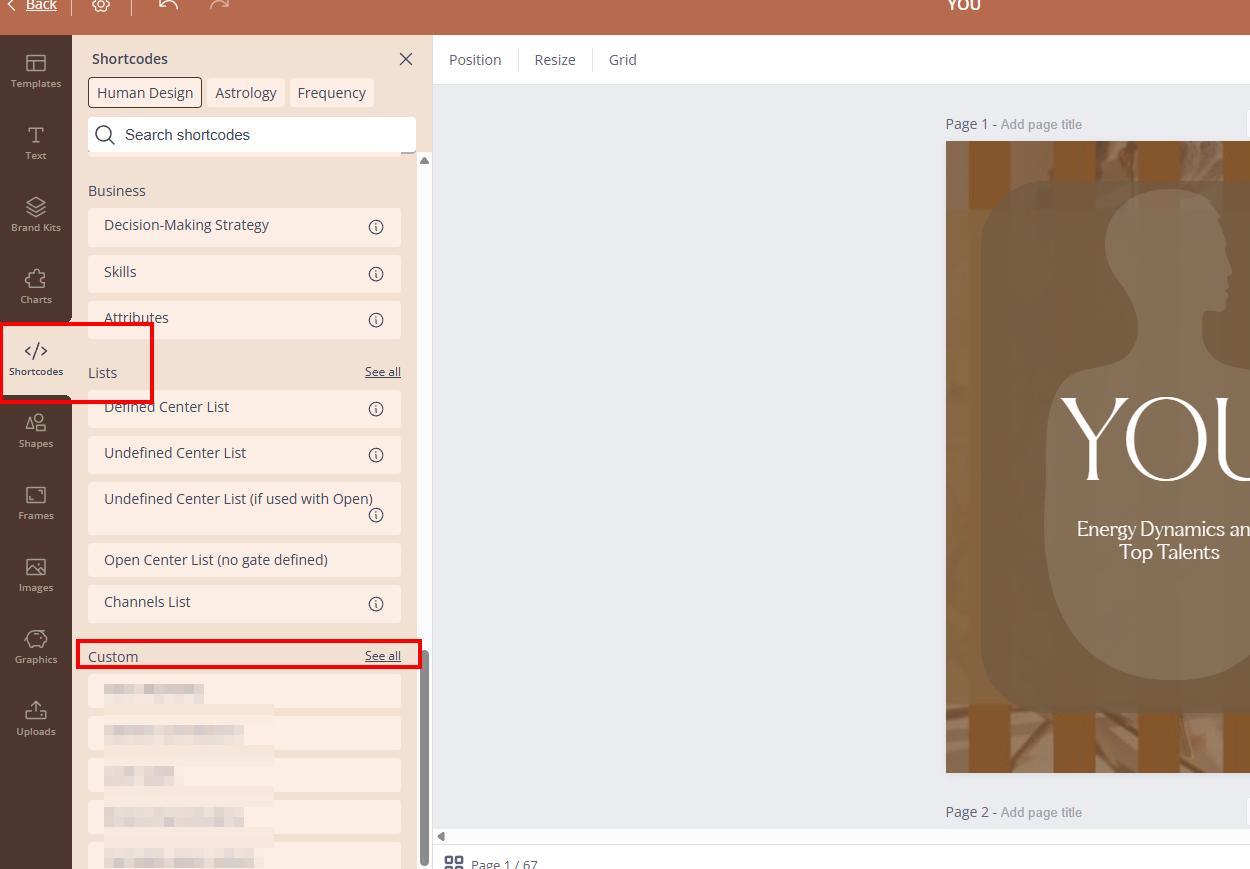Image resolution: width=1250 pixels, height=869 pixels.
Task: Insert the Channels List shortcode
Action: click(x=147, y=602)
